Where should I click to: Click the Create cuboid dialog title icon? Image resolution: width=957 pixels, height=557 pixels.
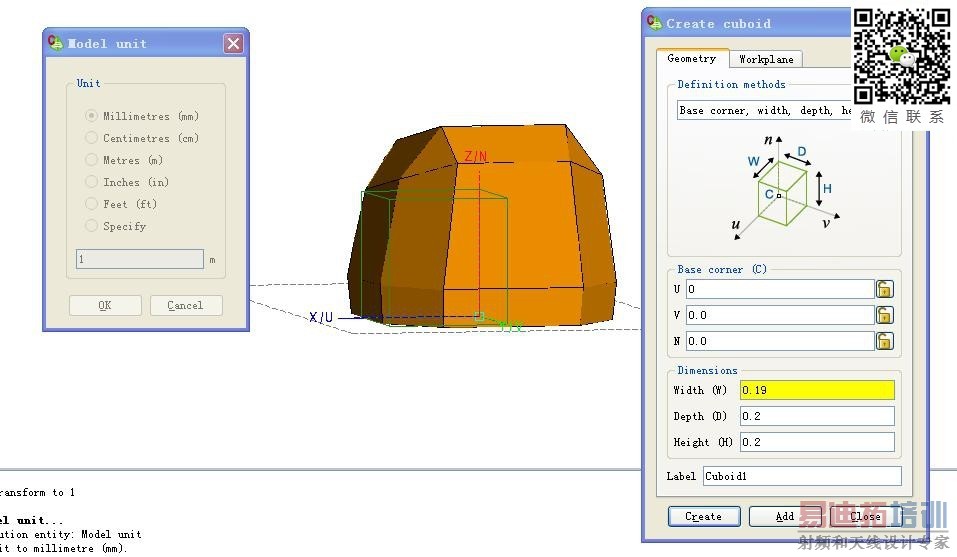click(x=654, y=23)
